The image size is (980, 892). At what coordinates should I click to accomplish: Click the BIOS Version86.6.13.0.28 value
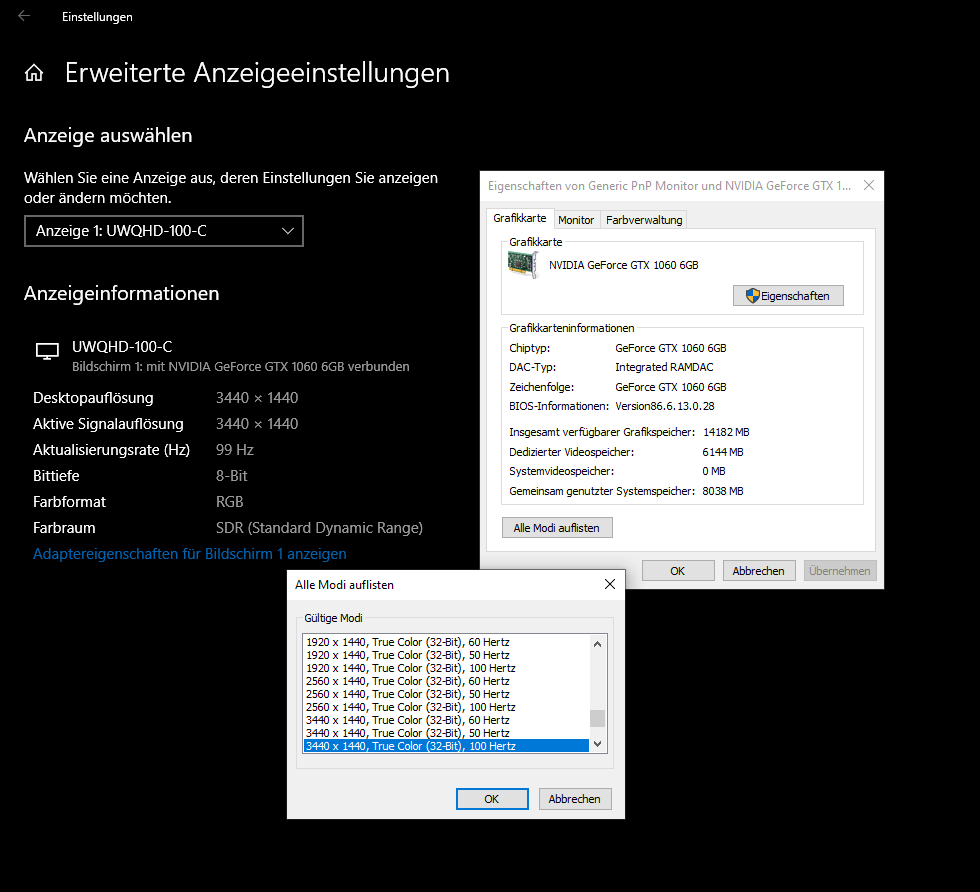click(664, 406)
